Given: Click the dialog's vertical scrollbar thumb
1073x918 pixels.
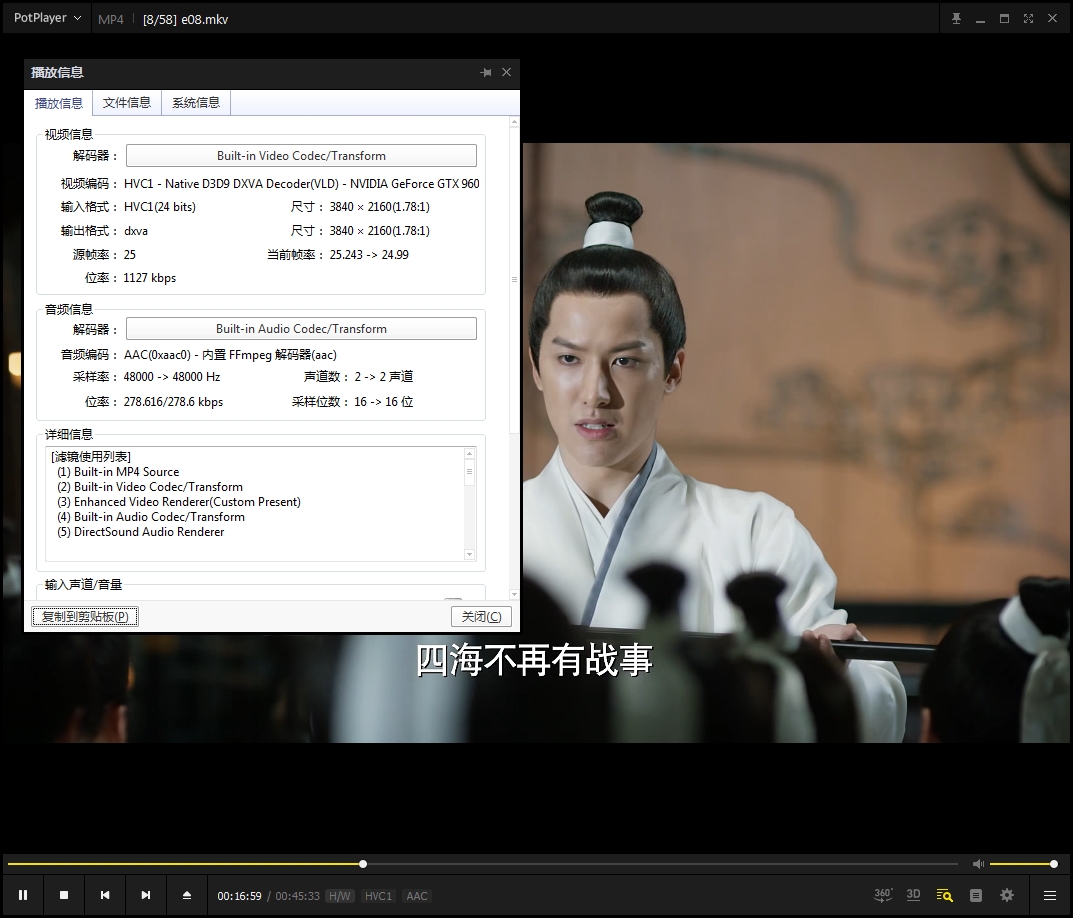Looking at the screenshot, I should [515, 280].
